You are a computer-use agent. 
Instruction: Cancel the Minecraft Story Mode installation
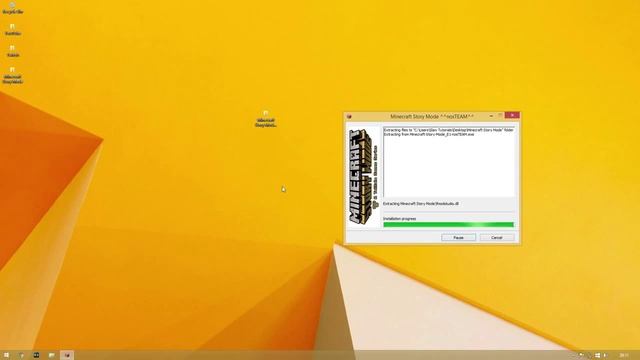coord(497,238)
